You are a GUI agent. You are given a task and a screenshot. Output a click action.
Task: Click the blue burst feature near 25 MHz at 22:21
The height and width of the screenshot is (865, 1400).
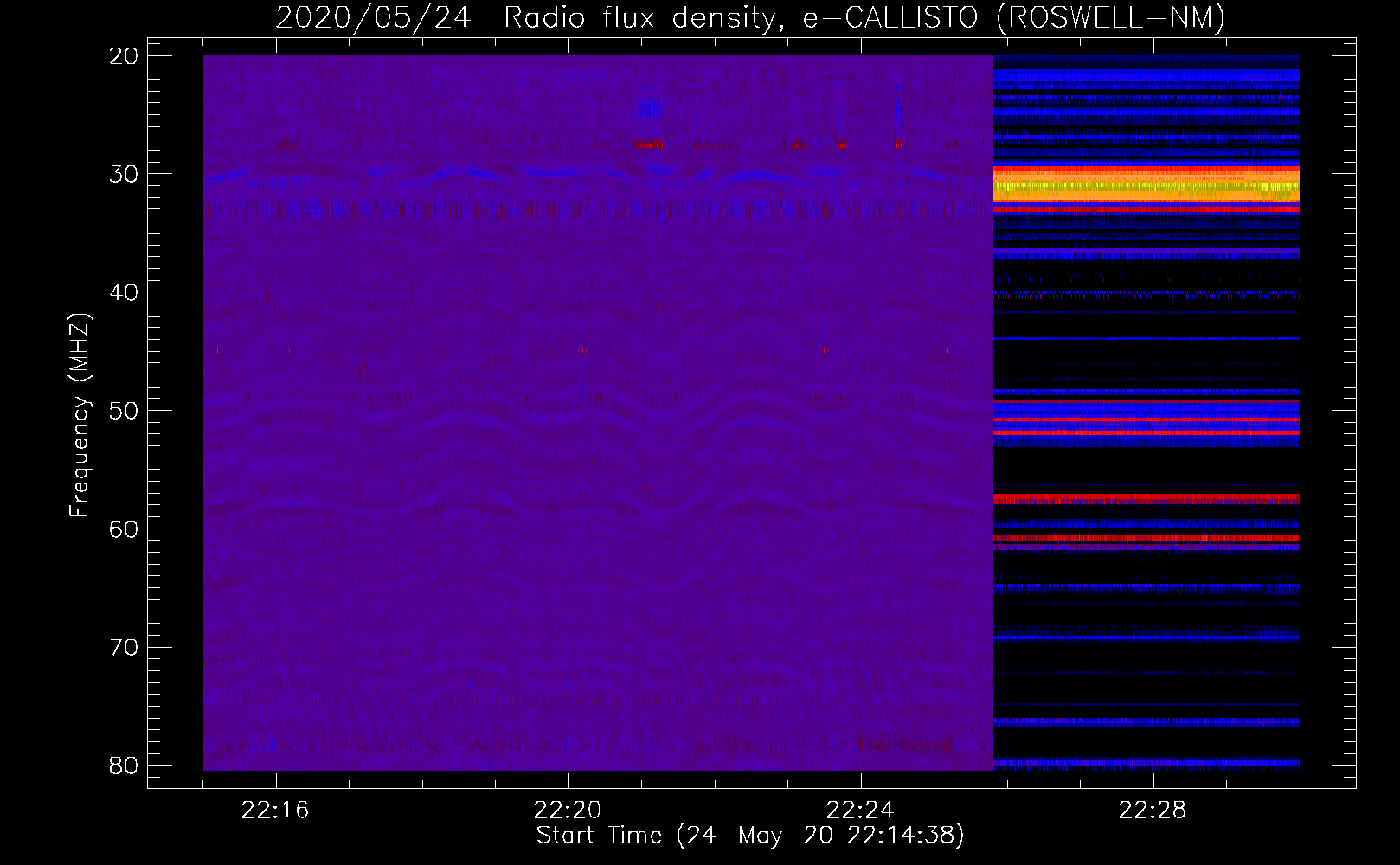click(x=650, y=108)
